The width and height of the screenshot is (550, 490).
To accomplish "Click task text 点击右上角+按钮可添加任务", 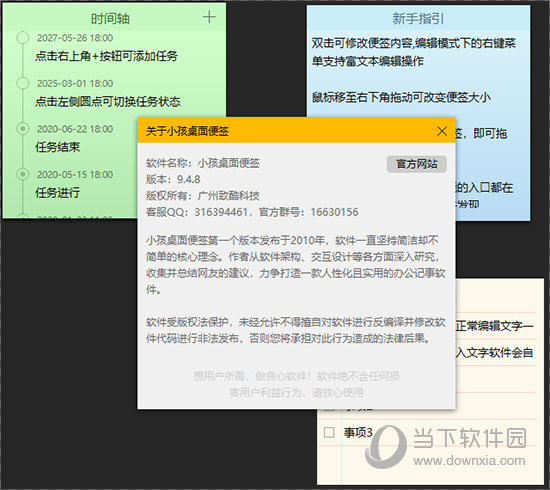I will click(106, 56).
